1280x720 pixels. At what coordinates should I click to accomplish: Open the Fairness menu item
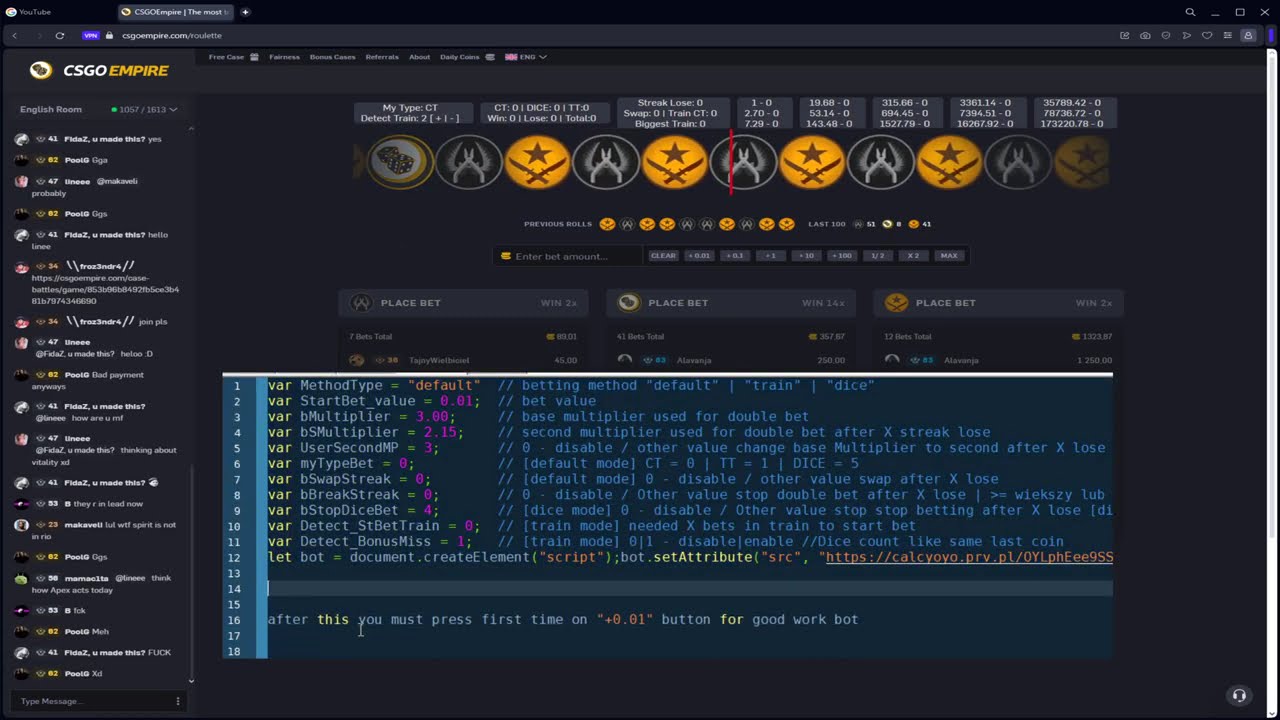pyautogui.click(x=284, y=57)
